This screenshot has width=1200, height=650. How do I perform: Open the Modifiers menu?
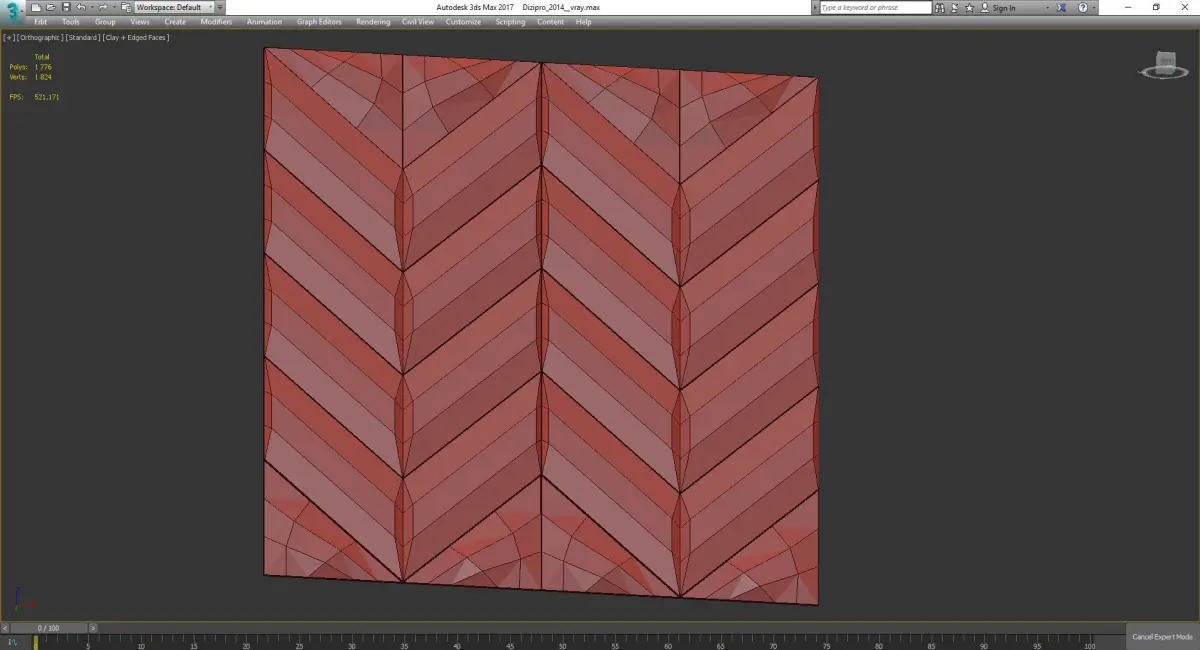[216, 22]
